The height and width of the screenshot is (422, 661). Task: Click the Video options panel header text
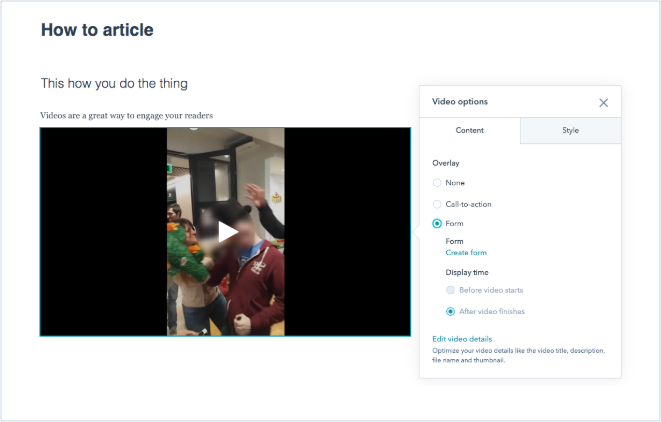[x=460, y=102]
